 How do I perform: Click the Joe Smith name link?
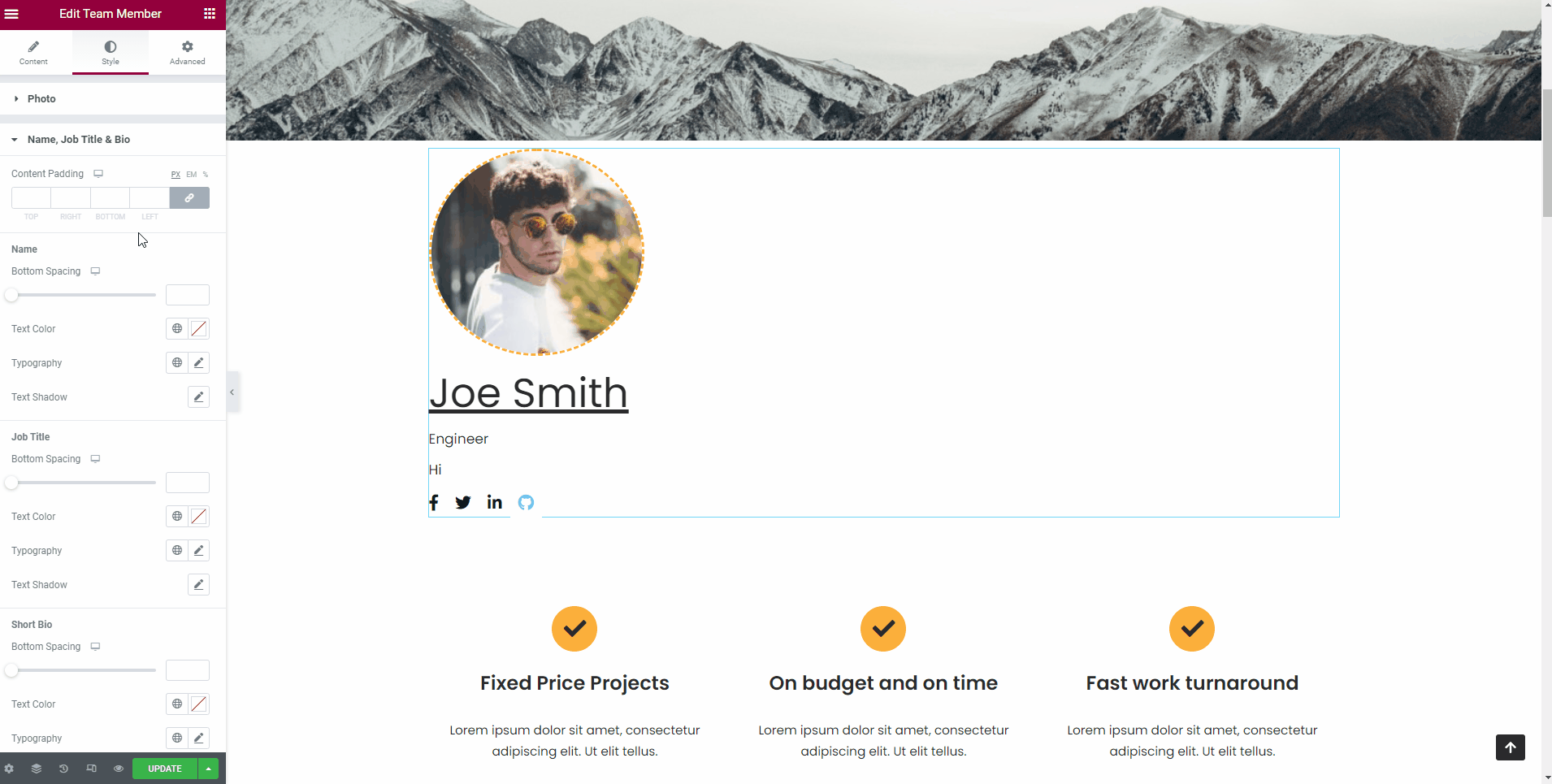coord(528,394)
